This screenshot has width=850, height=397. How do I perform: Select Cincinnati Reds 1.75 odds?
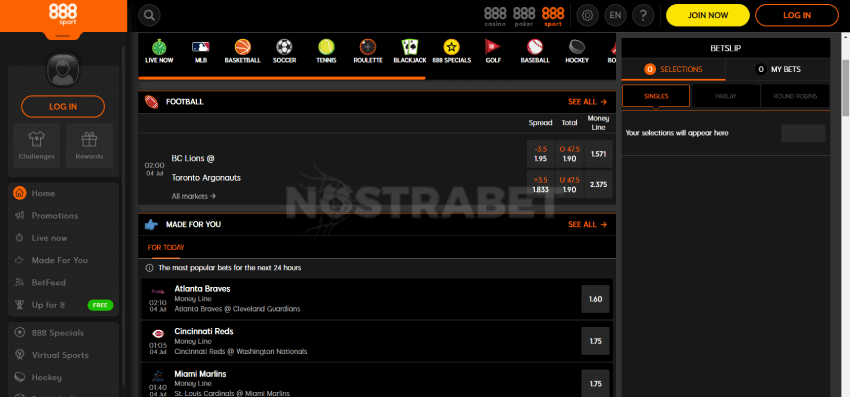[595, 341]
